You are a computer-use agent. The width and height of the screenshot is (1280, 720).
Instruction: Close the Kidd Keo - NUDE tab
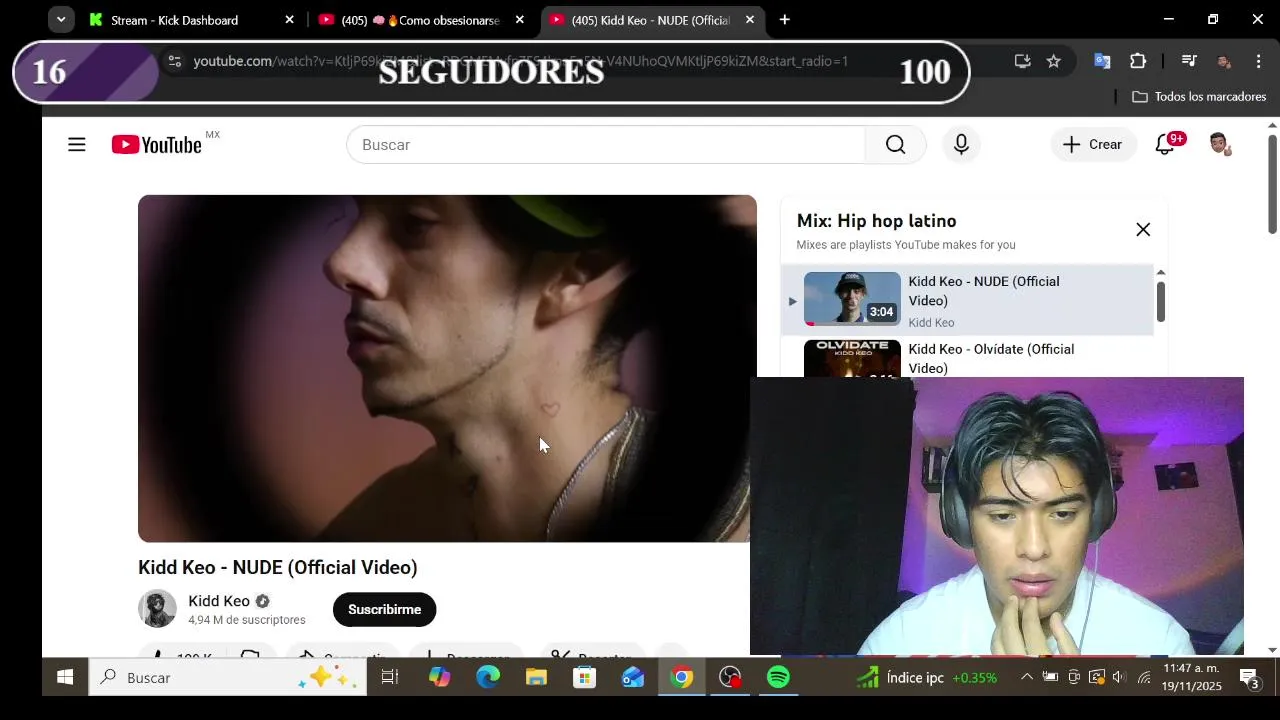click(x=749, y=20)
